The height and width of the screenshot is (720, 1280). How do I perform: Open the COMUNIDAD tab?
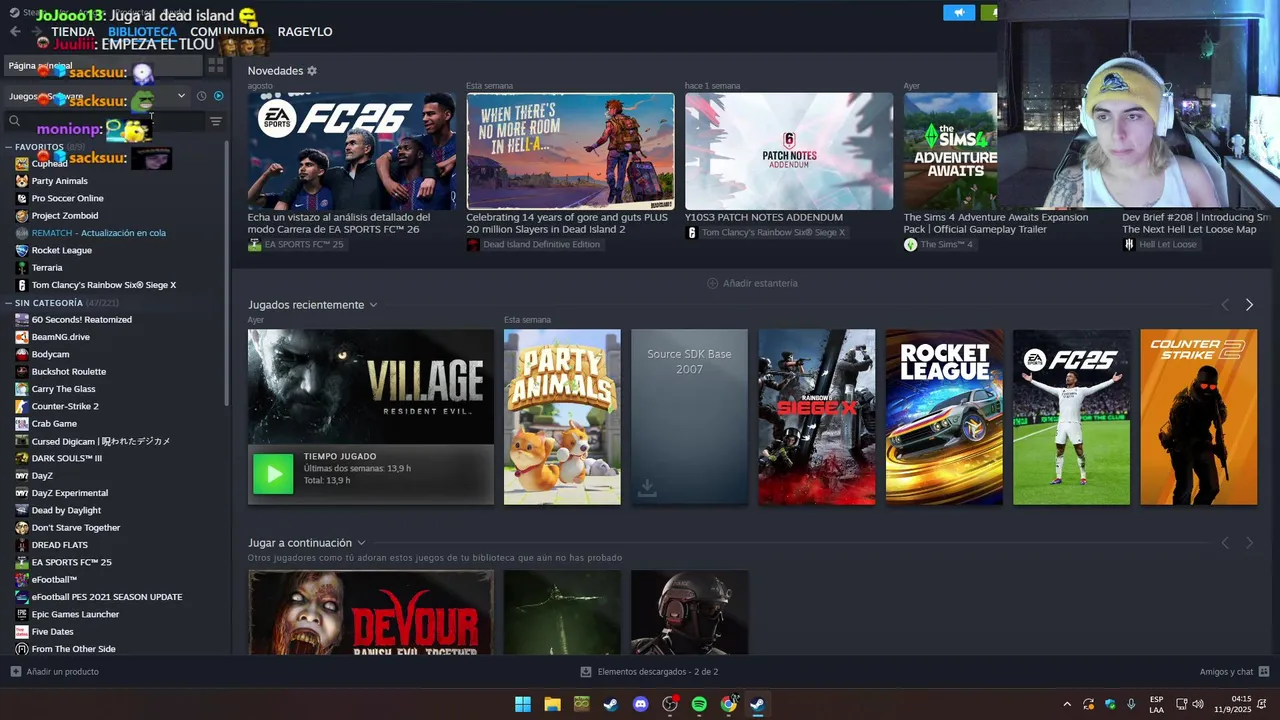227,32
